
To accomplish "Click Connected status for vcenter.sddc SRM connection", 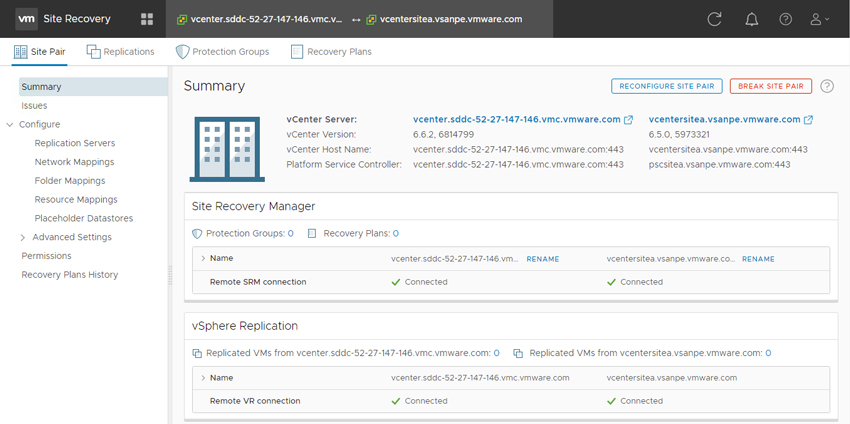I will [419, 282].
